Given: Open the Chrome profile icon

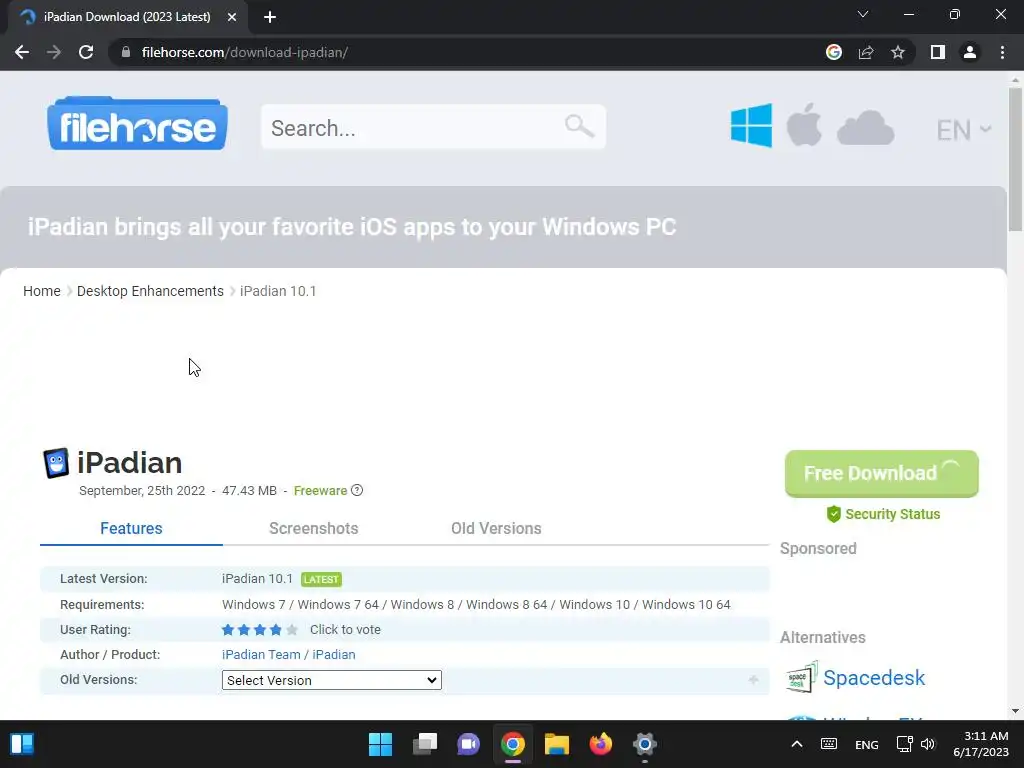Looking at the screenshot, I should pos(970,52).
